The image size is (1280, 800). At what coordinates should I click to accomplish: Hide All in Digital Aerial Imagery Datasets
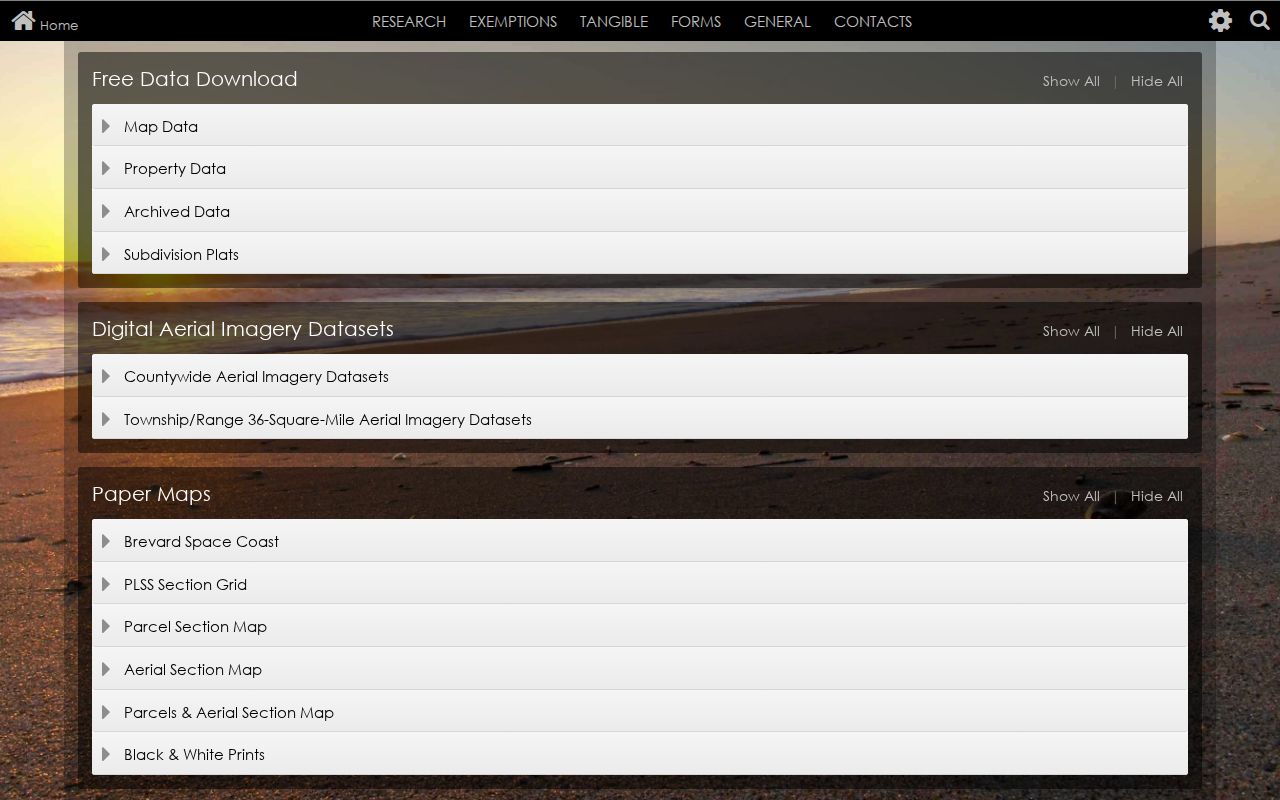1157,331
